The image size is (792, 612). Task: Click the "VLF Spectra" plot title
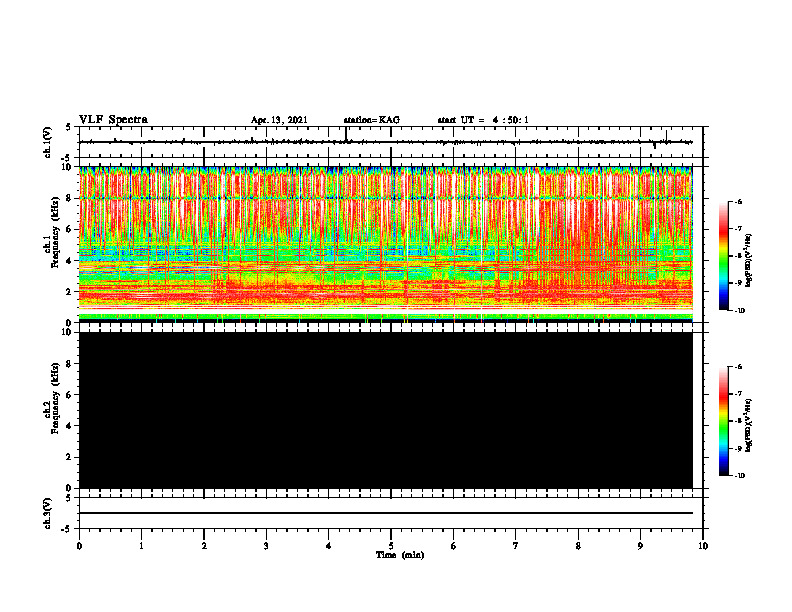(113, 120)
